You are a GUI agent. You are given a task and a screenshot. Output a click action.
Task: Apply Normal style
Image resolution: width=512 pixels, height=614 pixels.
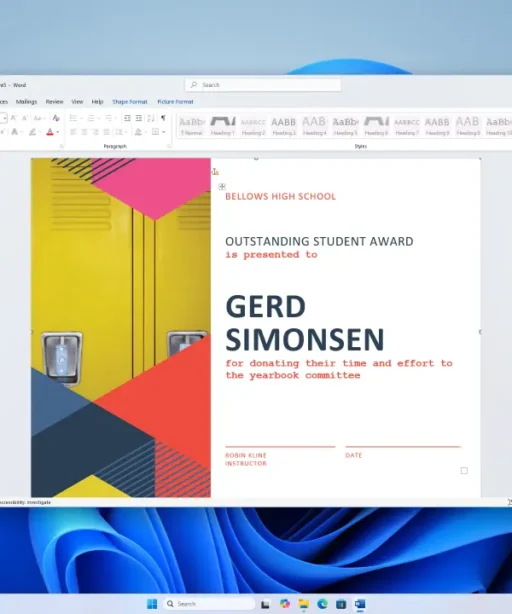tap(192, 126)
